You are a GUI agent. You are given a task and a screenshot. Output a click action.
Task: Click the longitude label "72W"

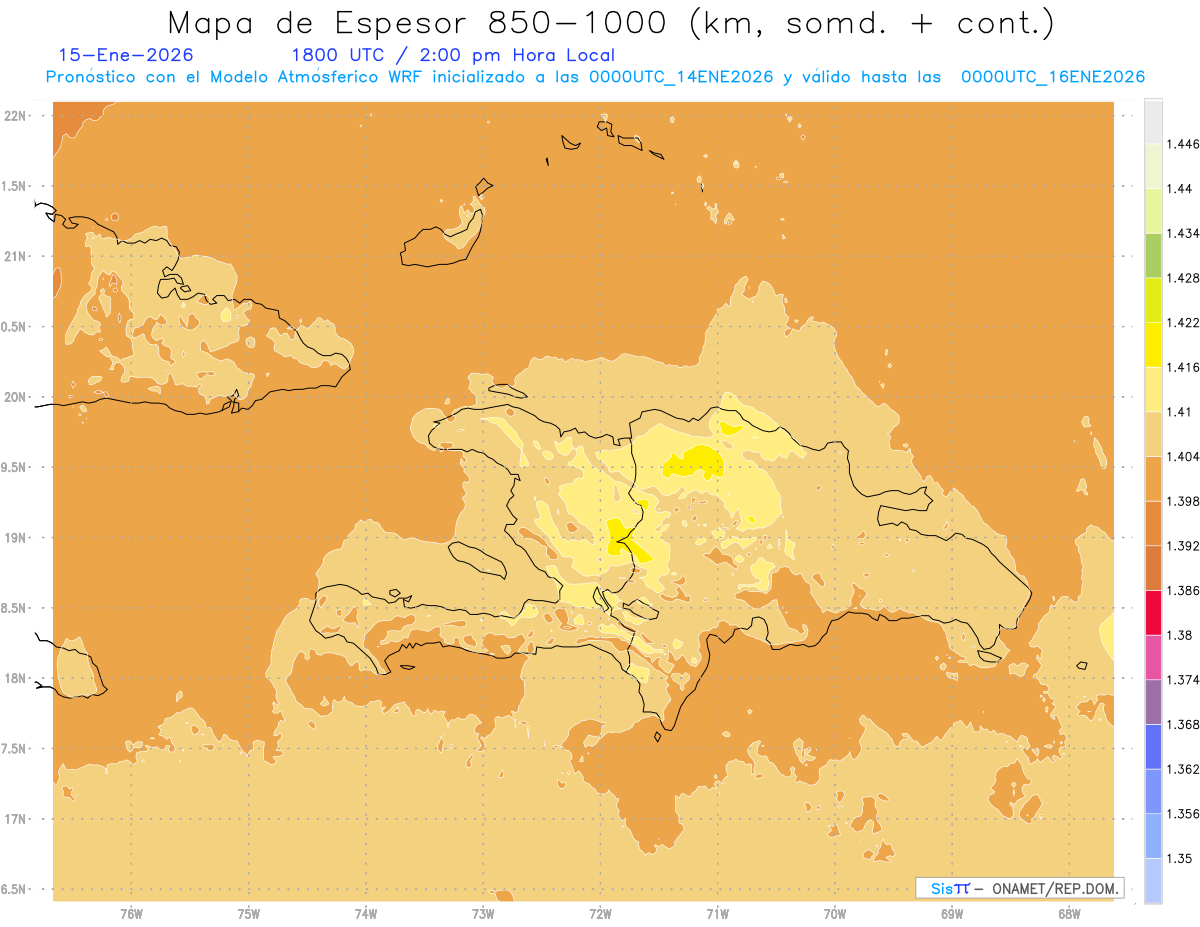pyautogui.click(x=601, y=913)
